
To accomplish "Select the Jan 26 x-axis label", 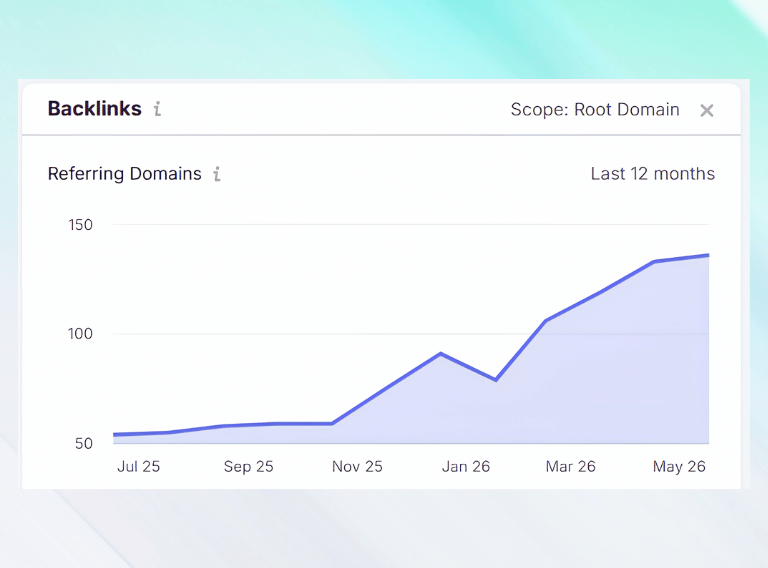I will [466, 466].
